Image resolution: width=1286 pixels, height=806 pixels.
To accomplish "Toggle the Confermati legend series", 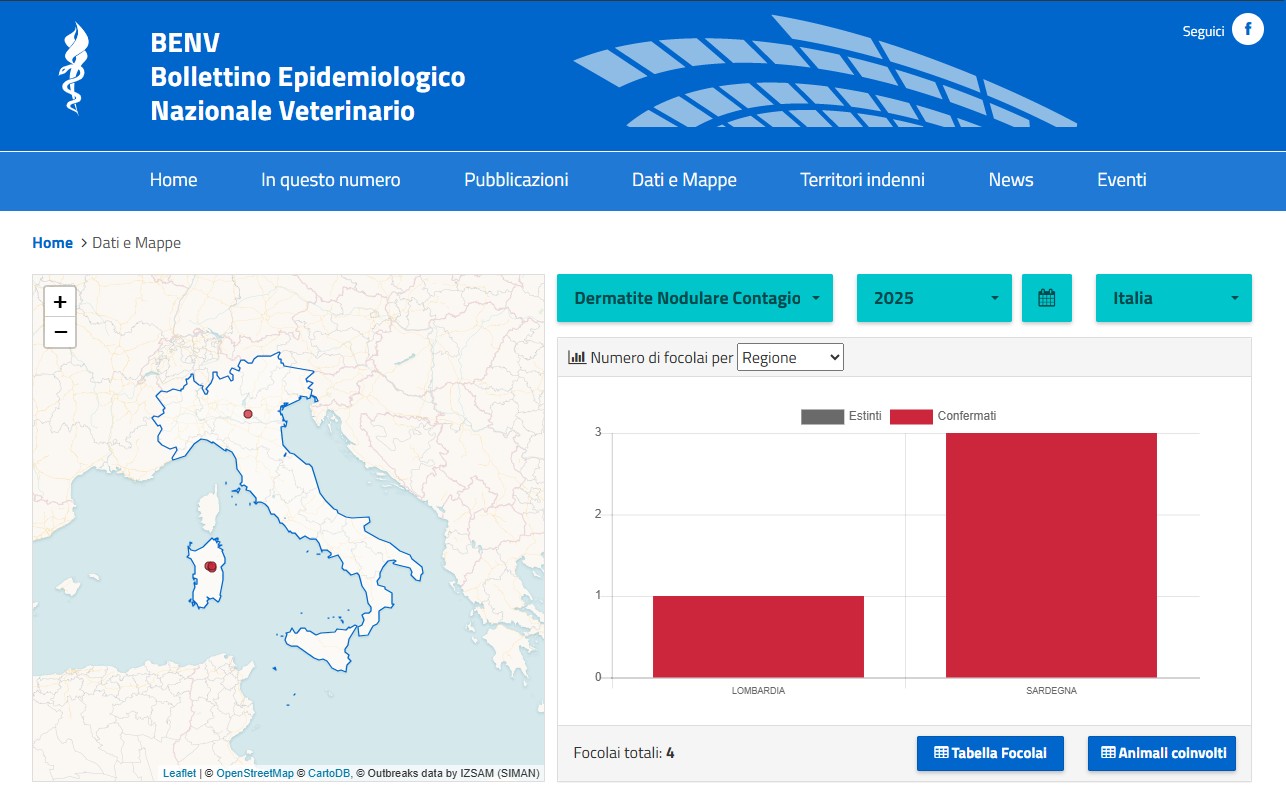I will coord(943,416).
